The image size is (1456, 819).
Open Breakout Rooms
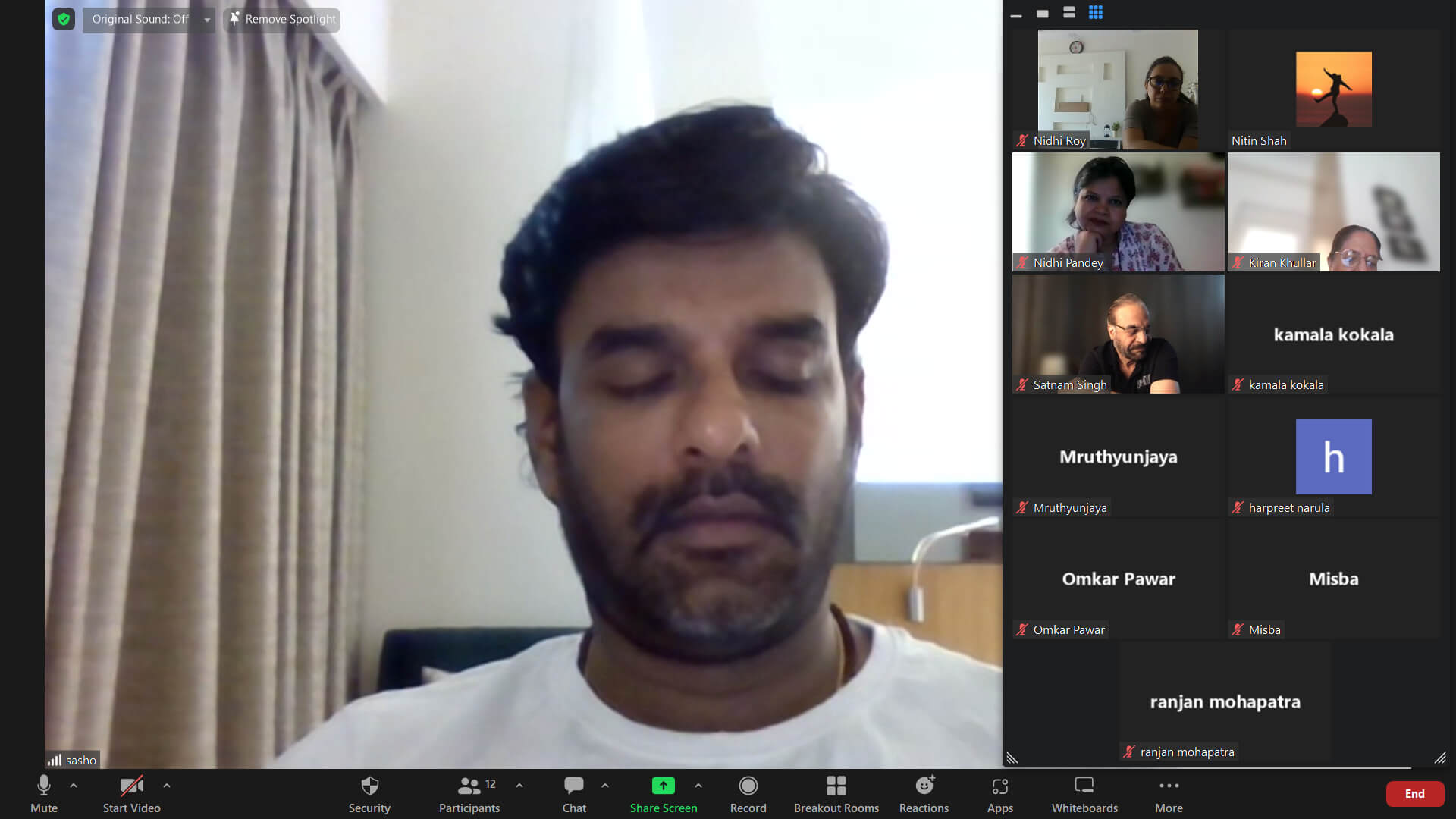click(836, 793)
